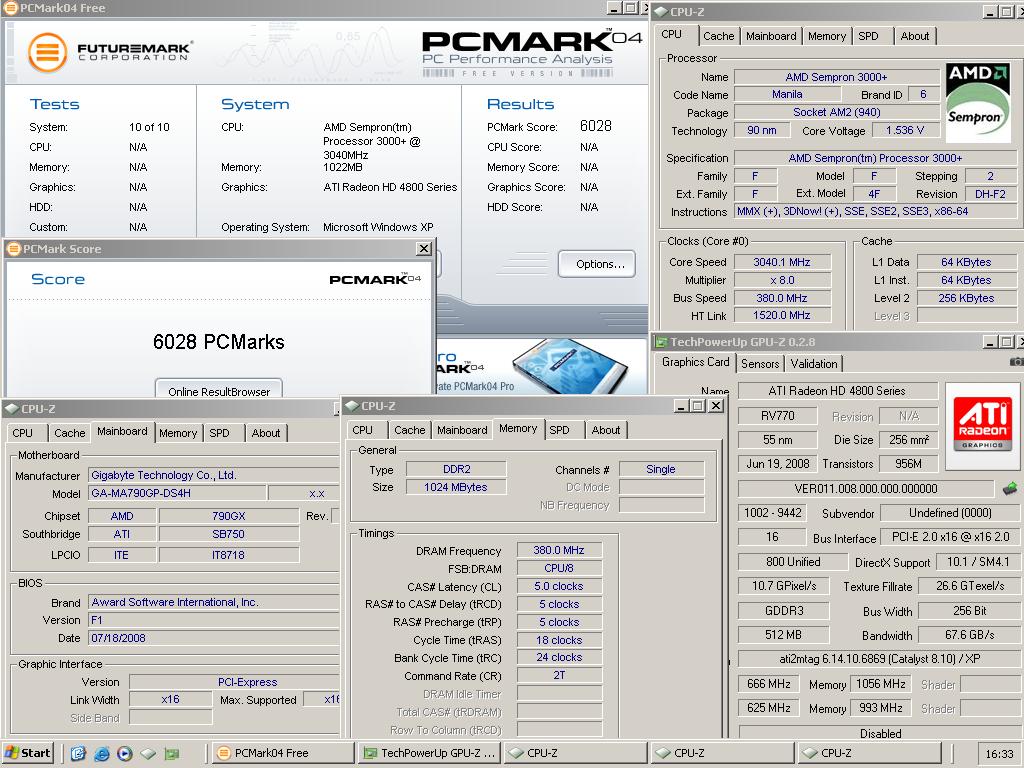This screenshot has height=768, width=1024.
Task: Open Cache tab in top CPU-Z window
Action: tap(718, 36)
